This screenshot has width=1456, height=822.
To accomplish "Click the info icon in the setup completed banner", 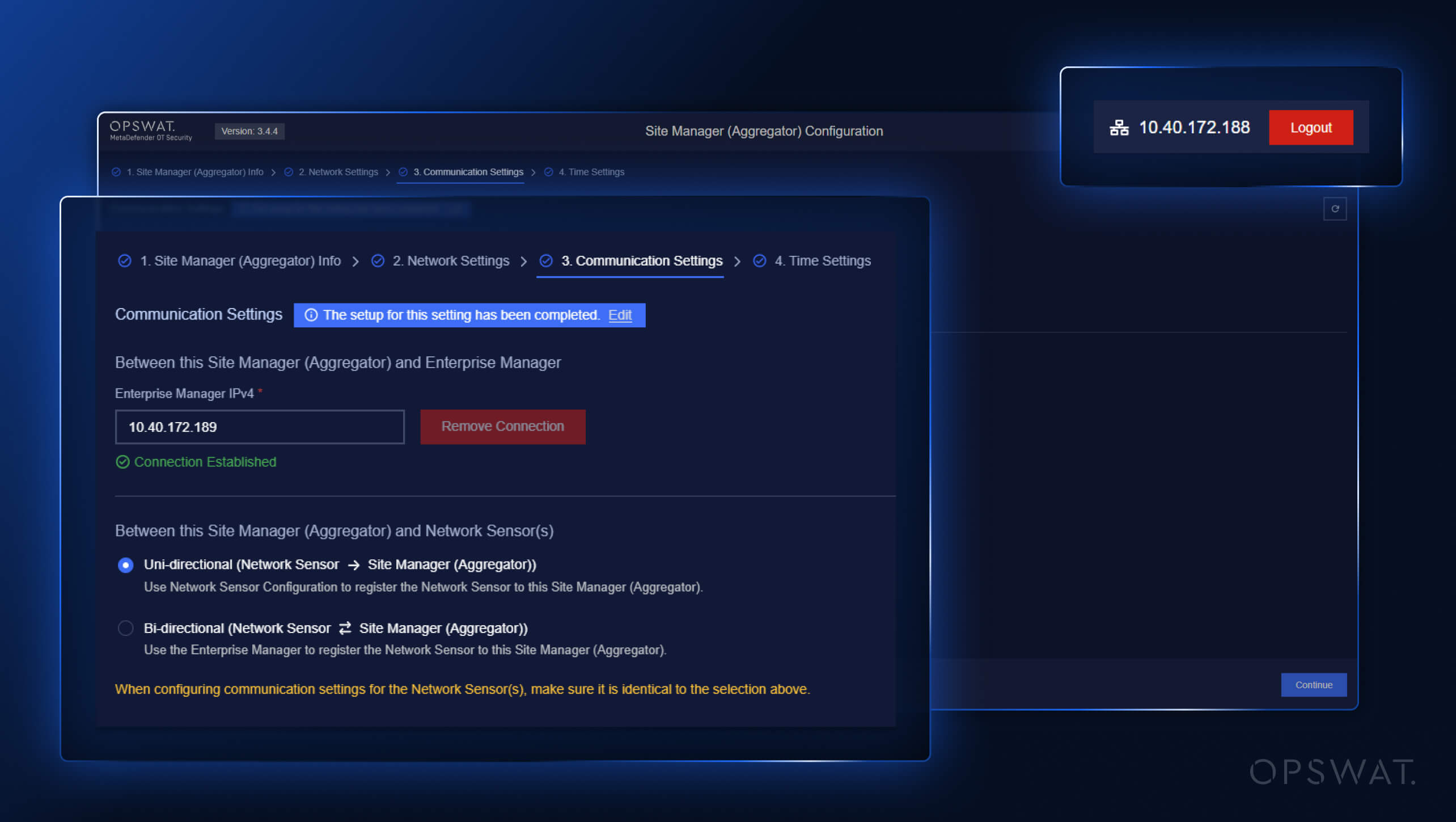I will pos(312,315).
